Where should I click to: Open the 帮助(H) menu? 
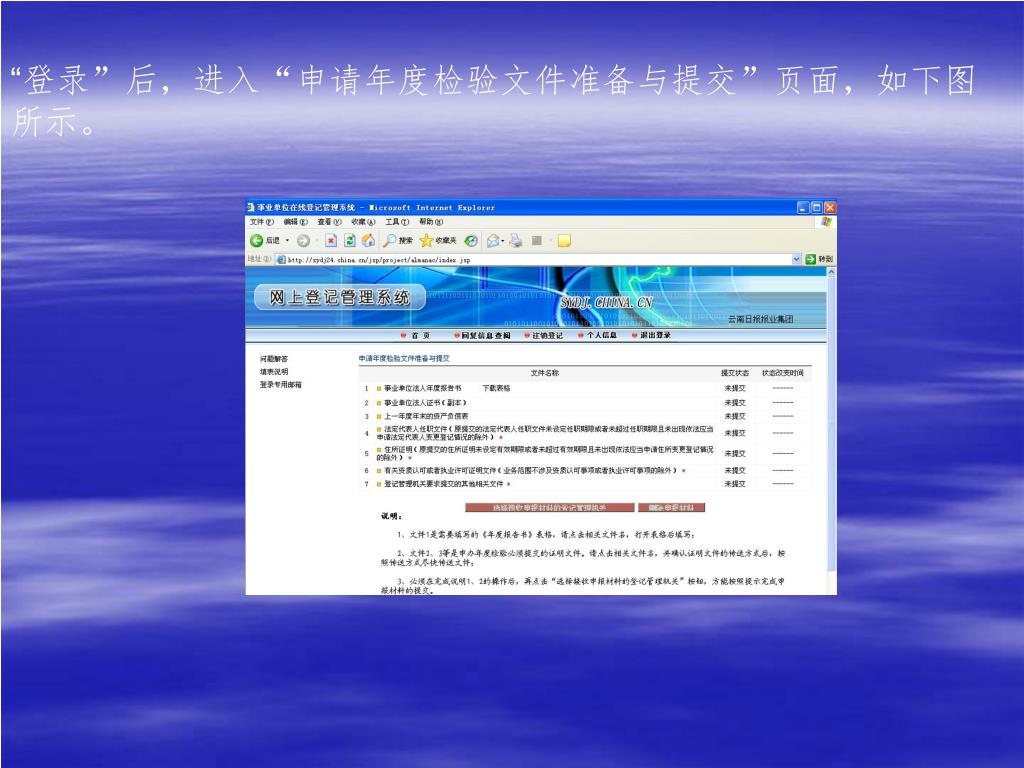tap(431, 222)
